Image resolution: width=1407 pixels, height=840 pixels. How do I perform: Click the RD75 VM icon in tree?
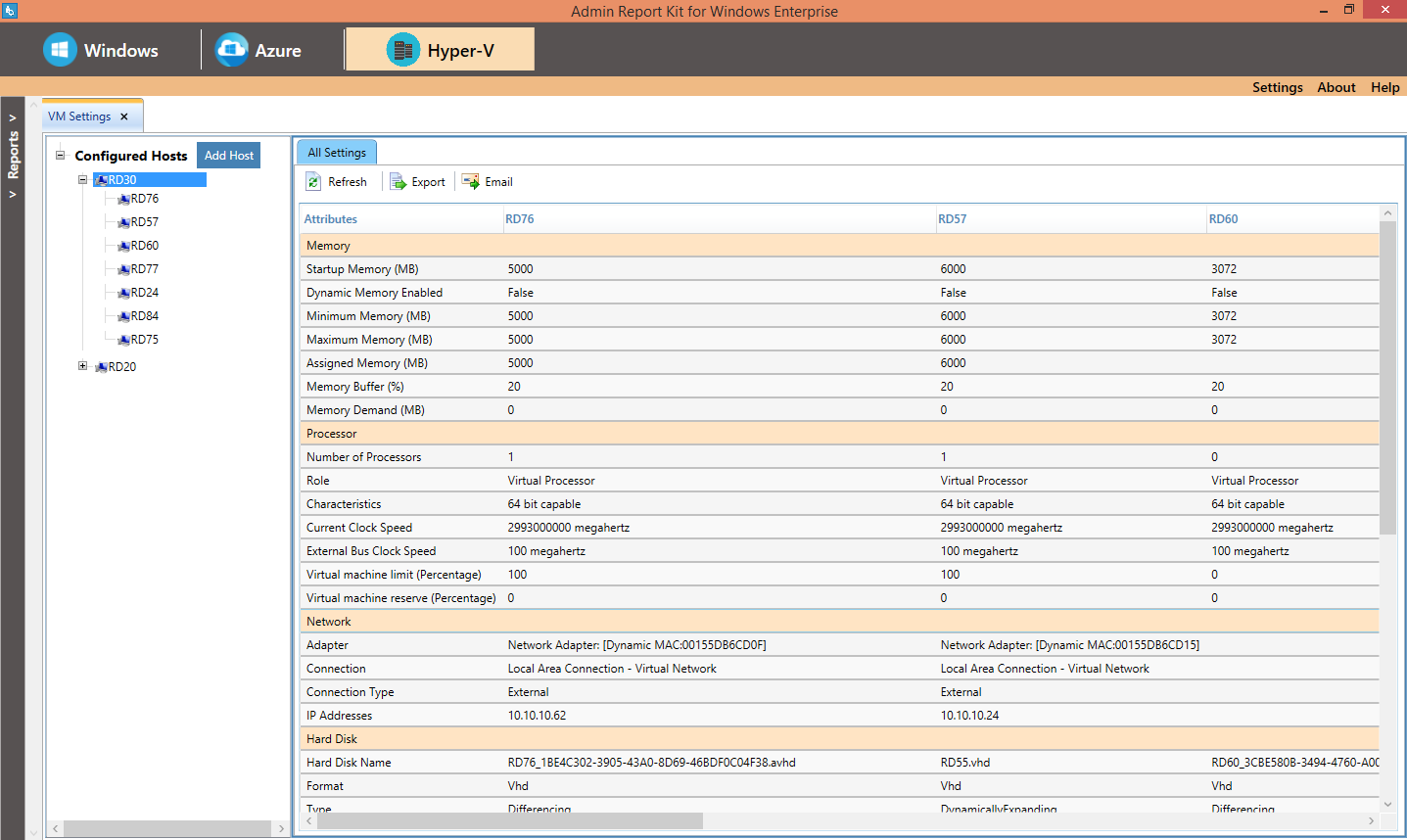[x=123, y=340]
